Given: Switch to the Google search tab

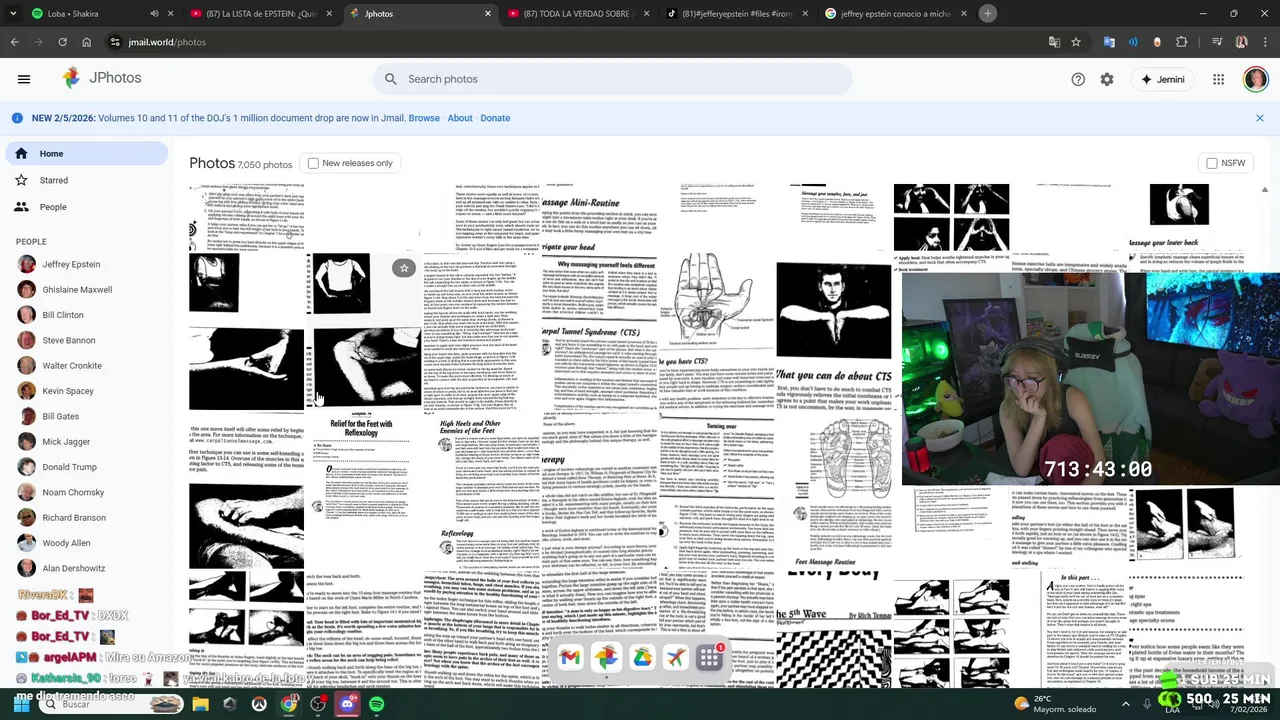Looking at the screenshot, I should 895,14.
